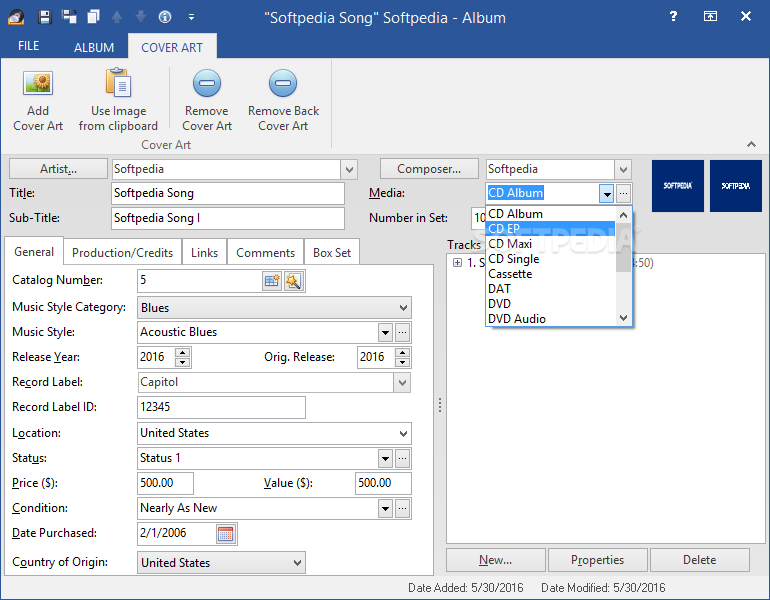Select DAT from media list
Image resolution: width=770 pixels, height=600 pixels.
550,289
